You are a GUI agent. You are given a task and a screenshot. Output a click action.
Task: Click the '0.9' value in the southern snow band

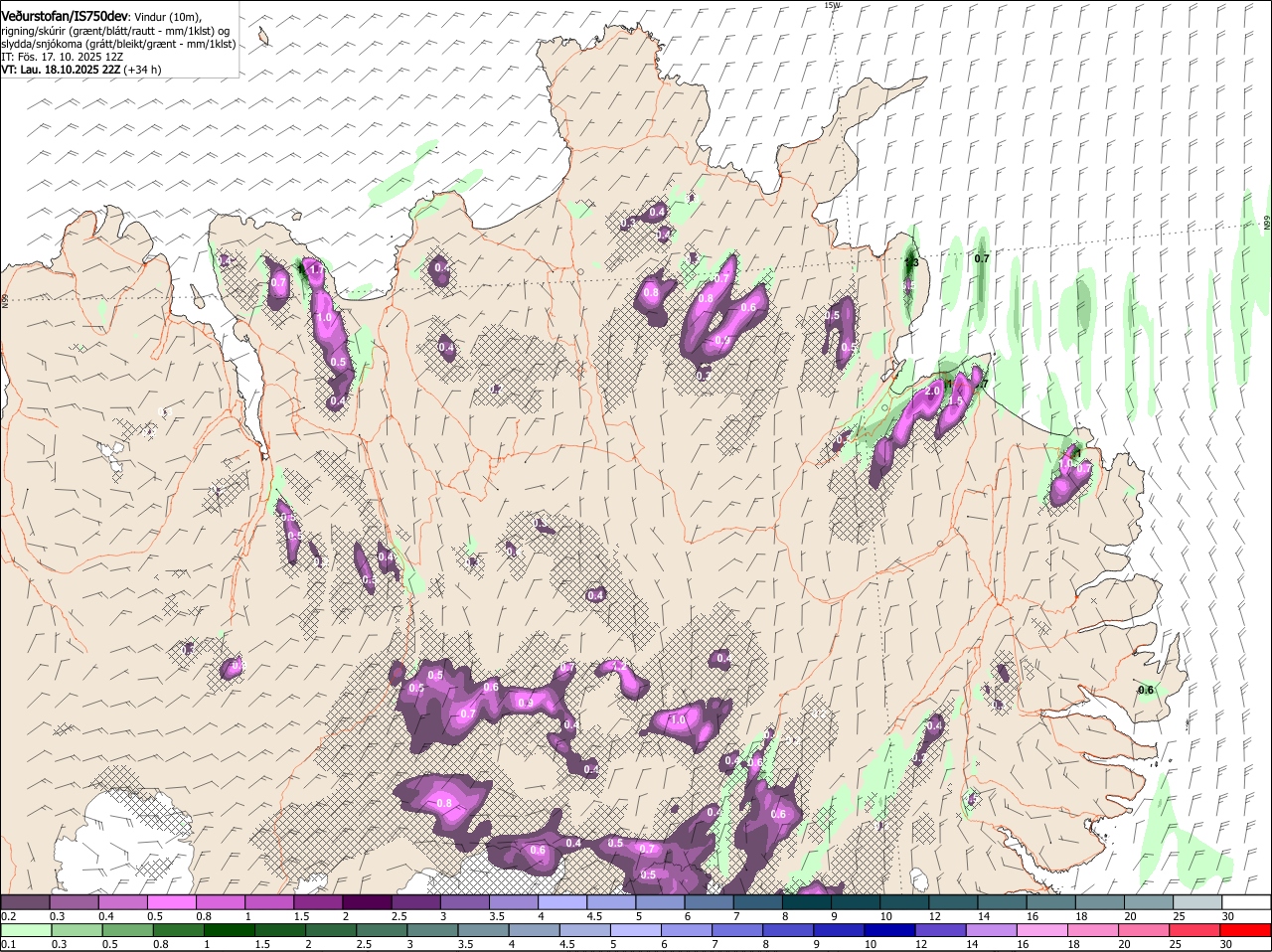(526, 703)
